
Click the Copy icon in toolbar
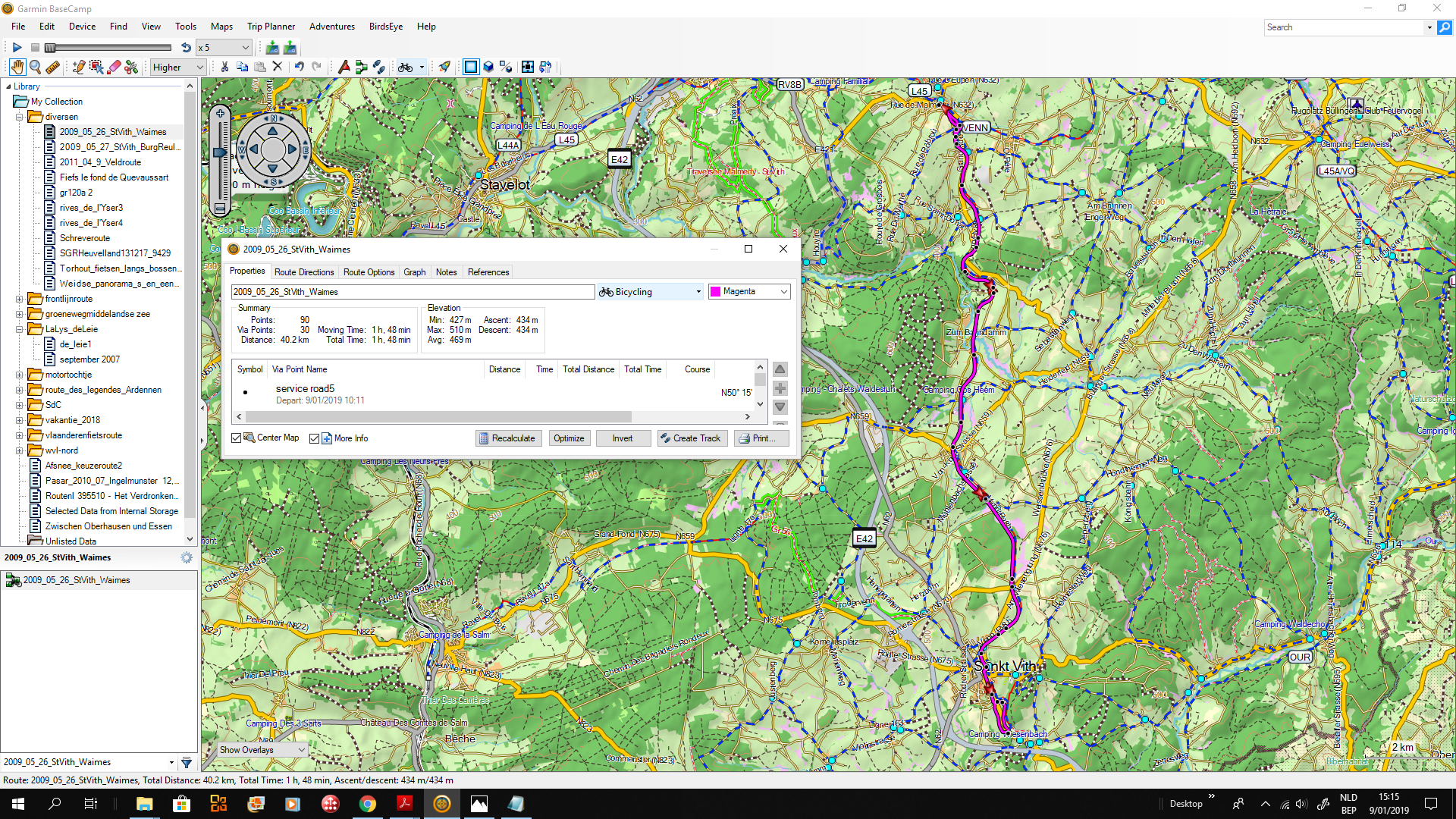243,67
